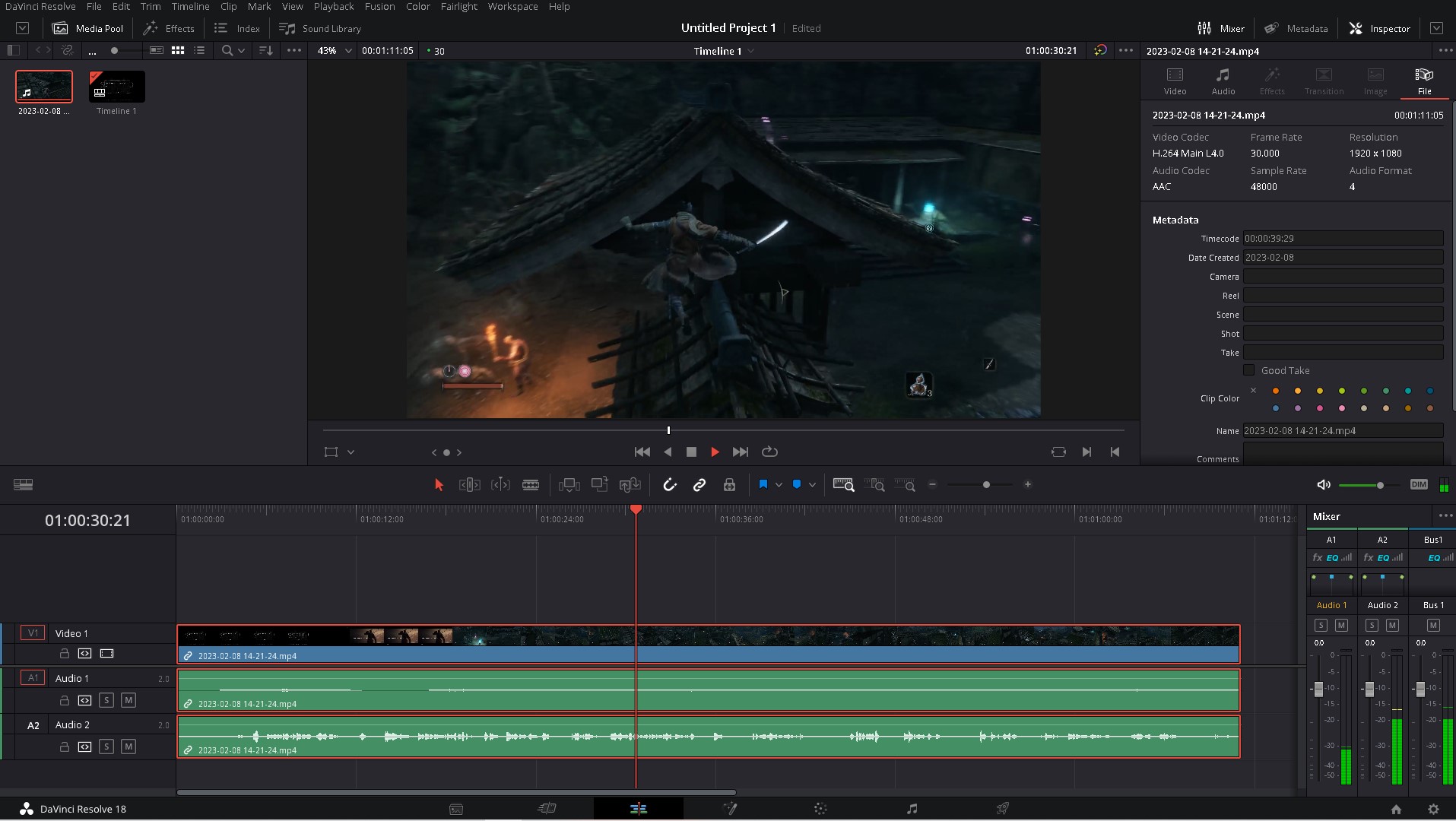Image resolution: width=1456 pixels, height=821 pixels.
Task: Open Media Pool sort dropdown
Action: click(x=266, y=50)
